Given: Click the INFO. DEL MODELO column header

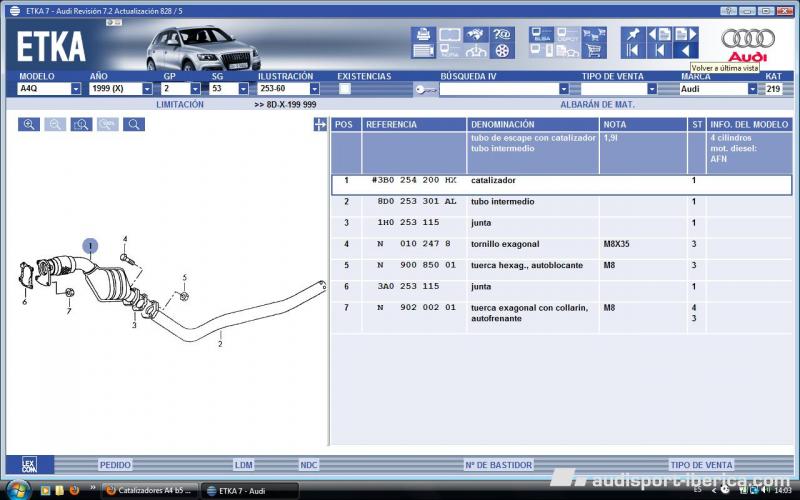Looking at the screenshot, I should (x=749, y=124).
